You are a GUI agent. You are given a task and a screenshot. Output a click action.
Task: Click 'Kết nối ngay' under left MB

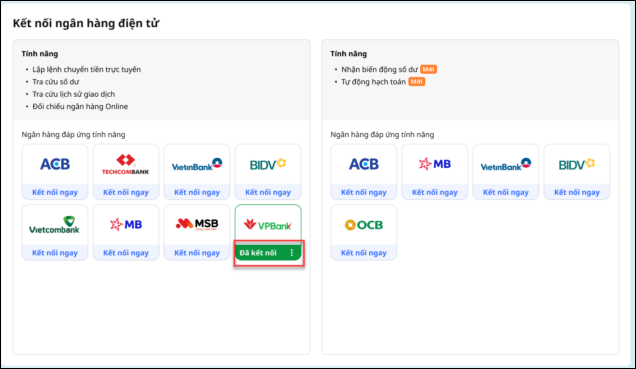coord(126,253)
